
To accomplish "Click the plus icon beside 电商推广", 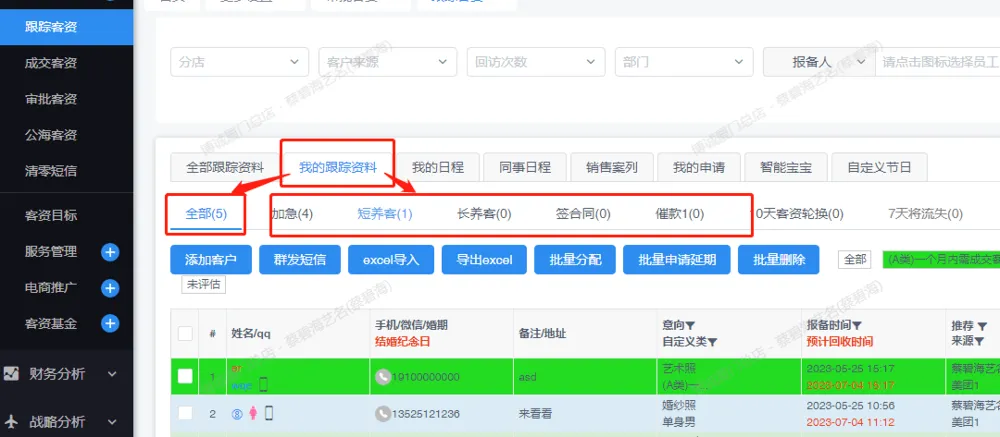I will pyautogui.click(x=110, y=288).
